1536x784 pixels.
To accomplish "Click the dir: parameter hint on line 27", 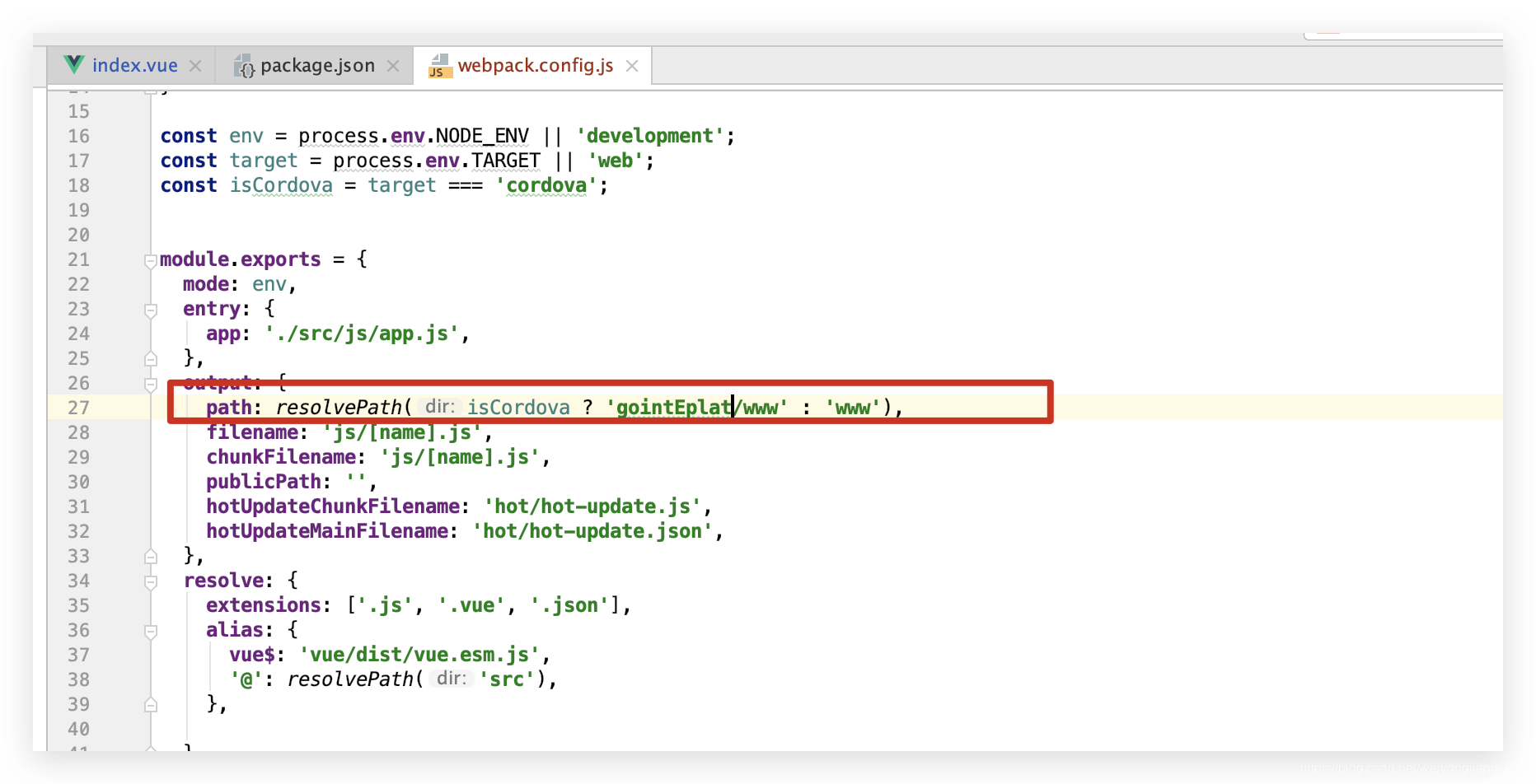I will click(x=440, y=407).
